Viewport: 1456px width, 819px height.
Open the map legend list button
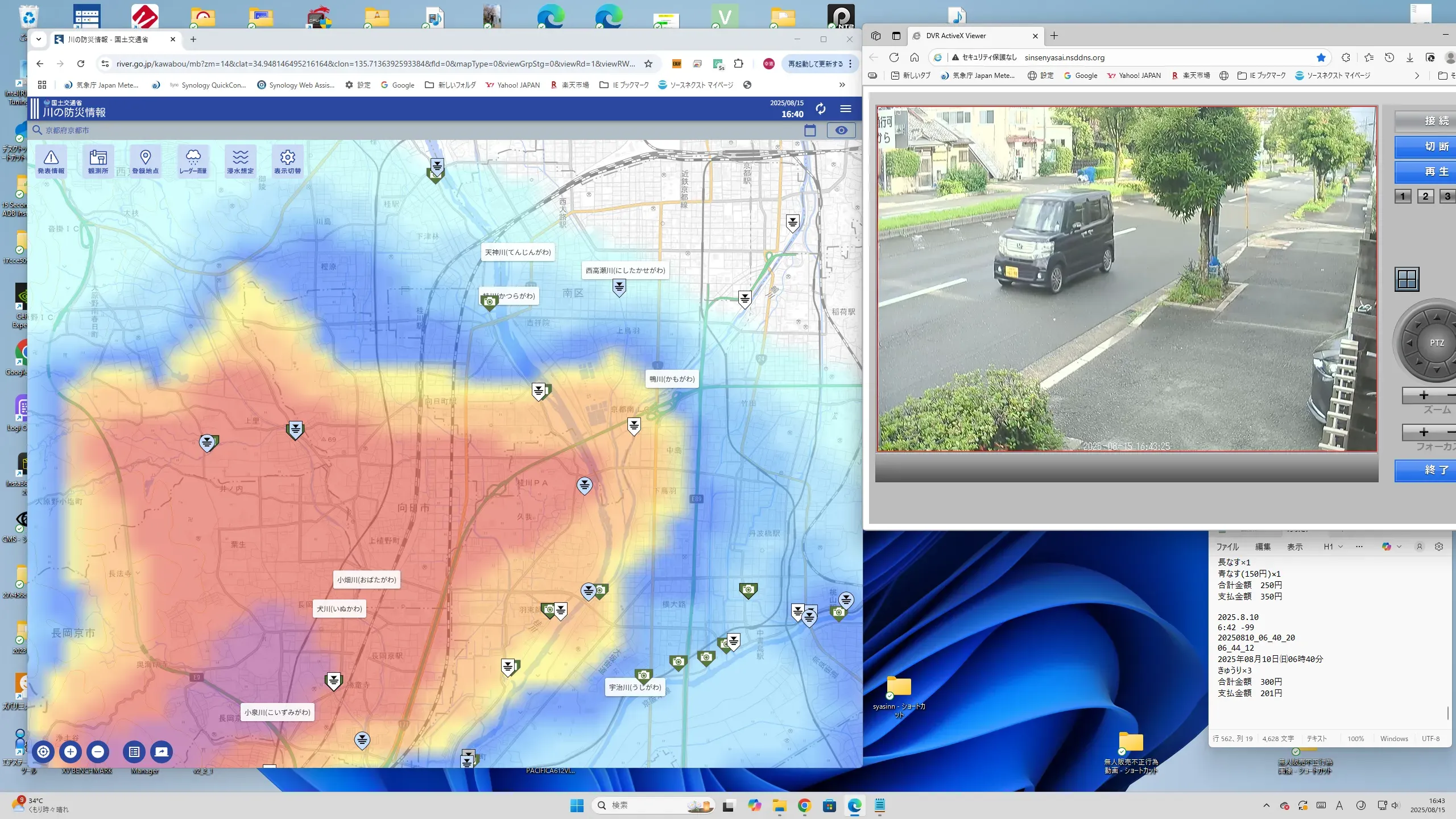pos(134,752)
